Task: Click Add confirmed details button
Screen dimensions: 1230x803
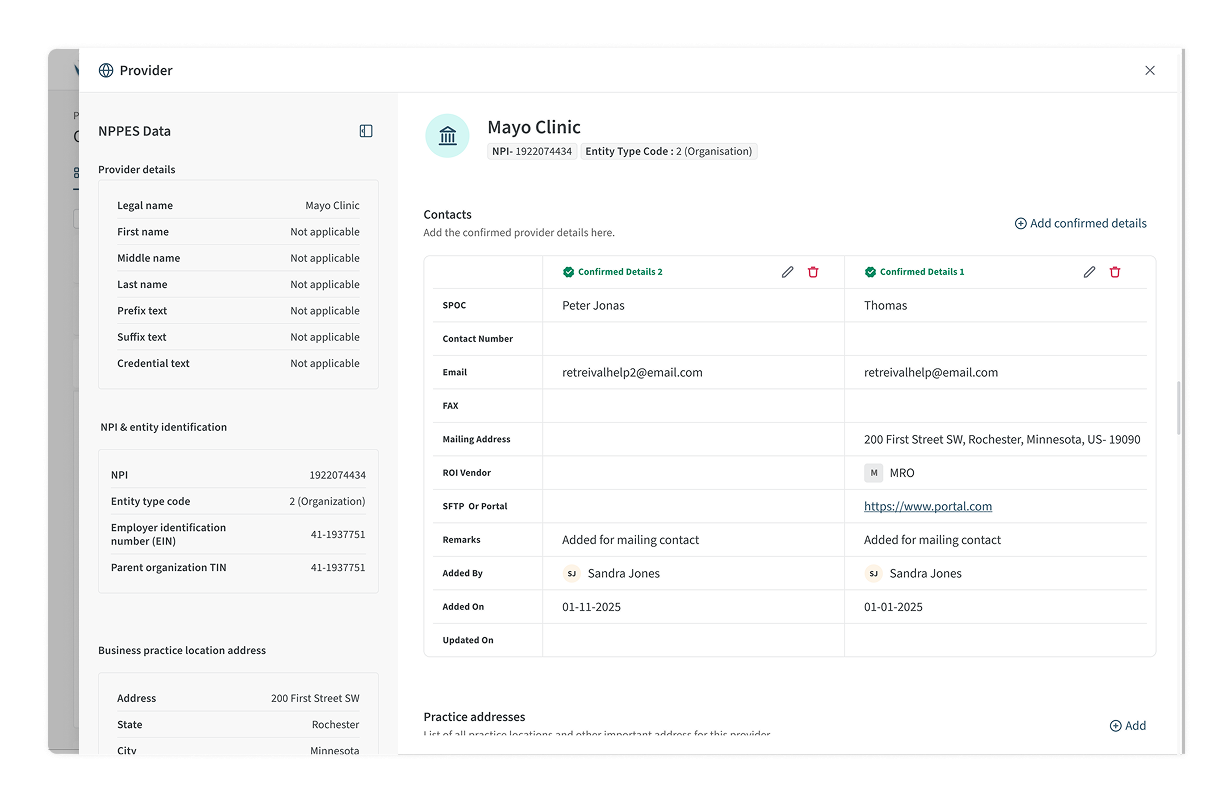Action: point(1081,224)
